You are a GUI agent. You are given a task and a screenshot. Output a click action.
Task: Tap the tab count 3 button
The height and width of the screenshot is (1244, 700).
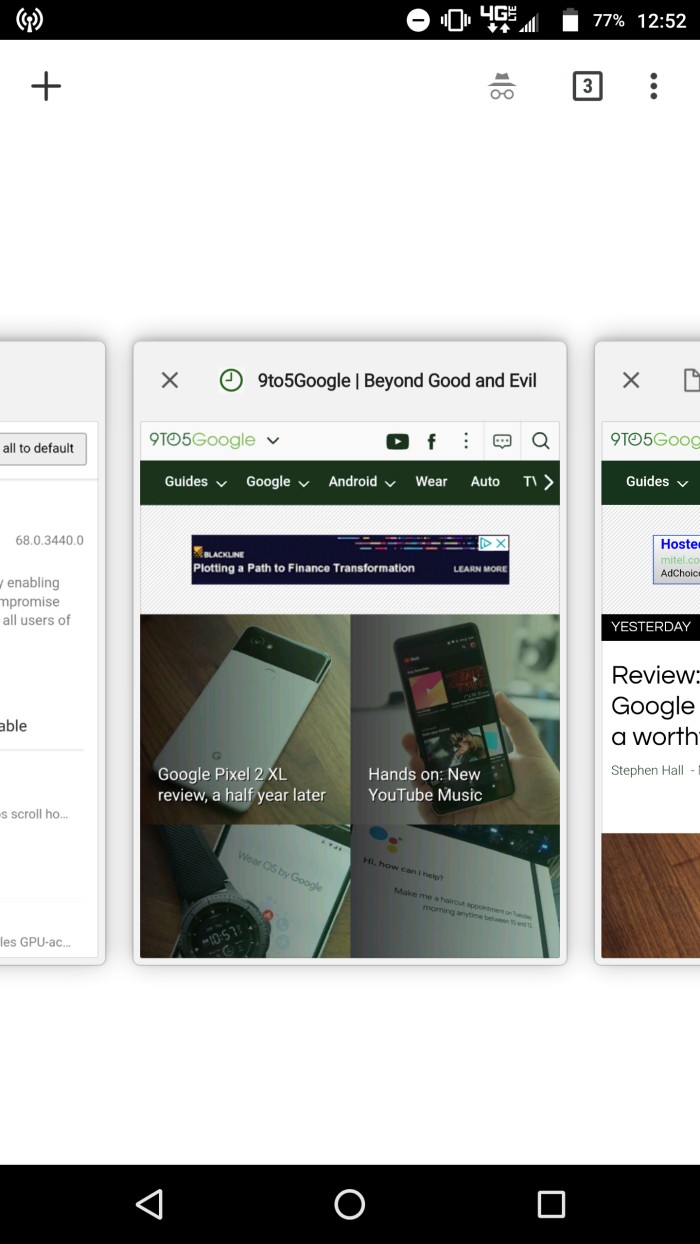[x=587, y=87]
